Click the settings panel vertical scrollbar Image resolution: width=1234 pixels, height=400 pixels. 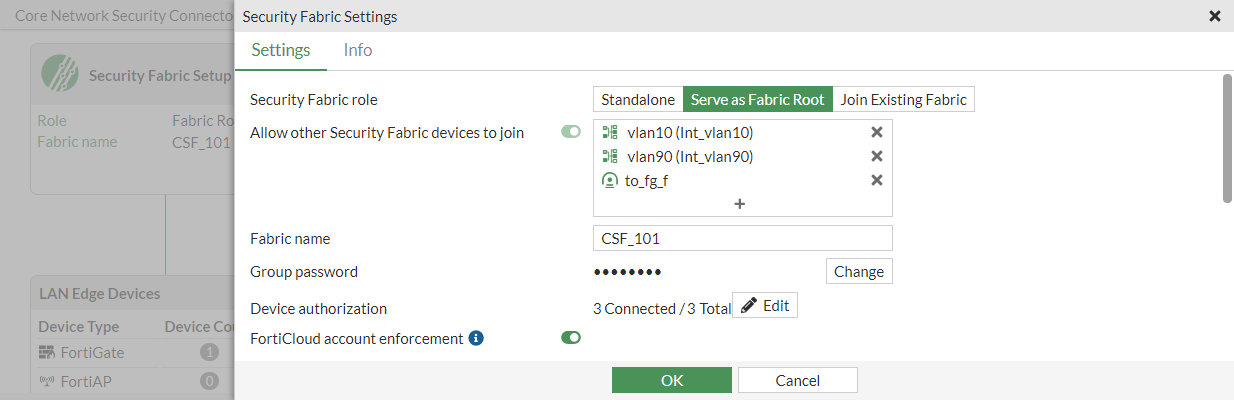(x=1228, y=138)
